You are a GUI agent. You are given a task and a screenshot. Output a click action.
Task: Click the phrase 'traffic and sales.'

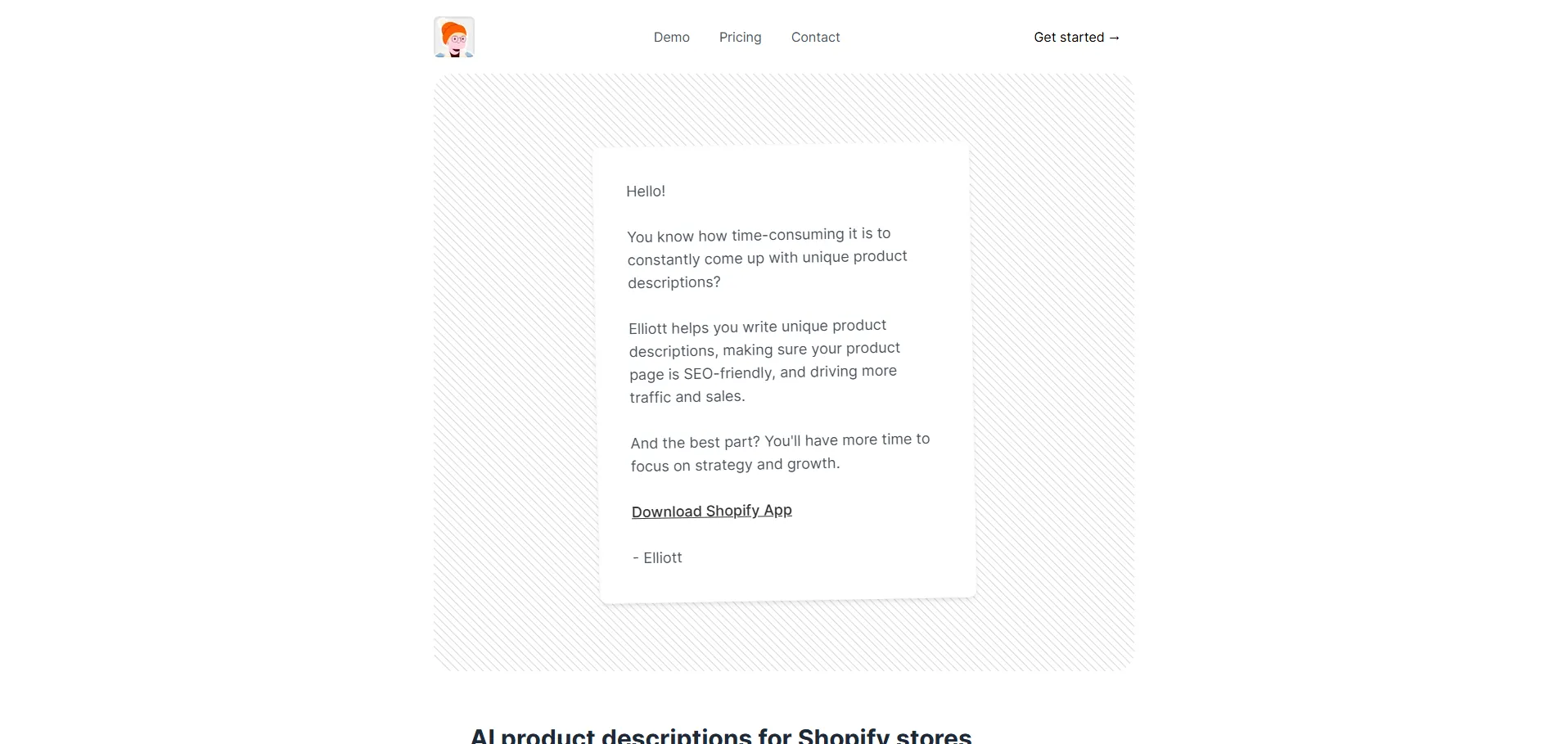[x=687, y=397]
